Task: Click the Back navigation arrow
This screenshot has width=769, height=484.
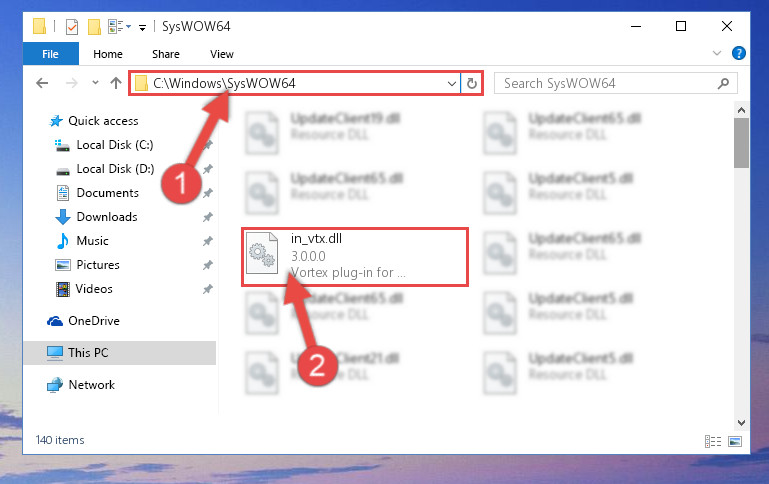Action: tap(42, 83)
